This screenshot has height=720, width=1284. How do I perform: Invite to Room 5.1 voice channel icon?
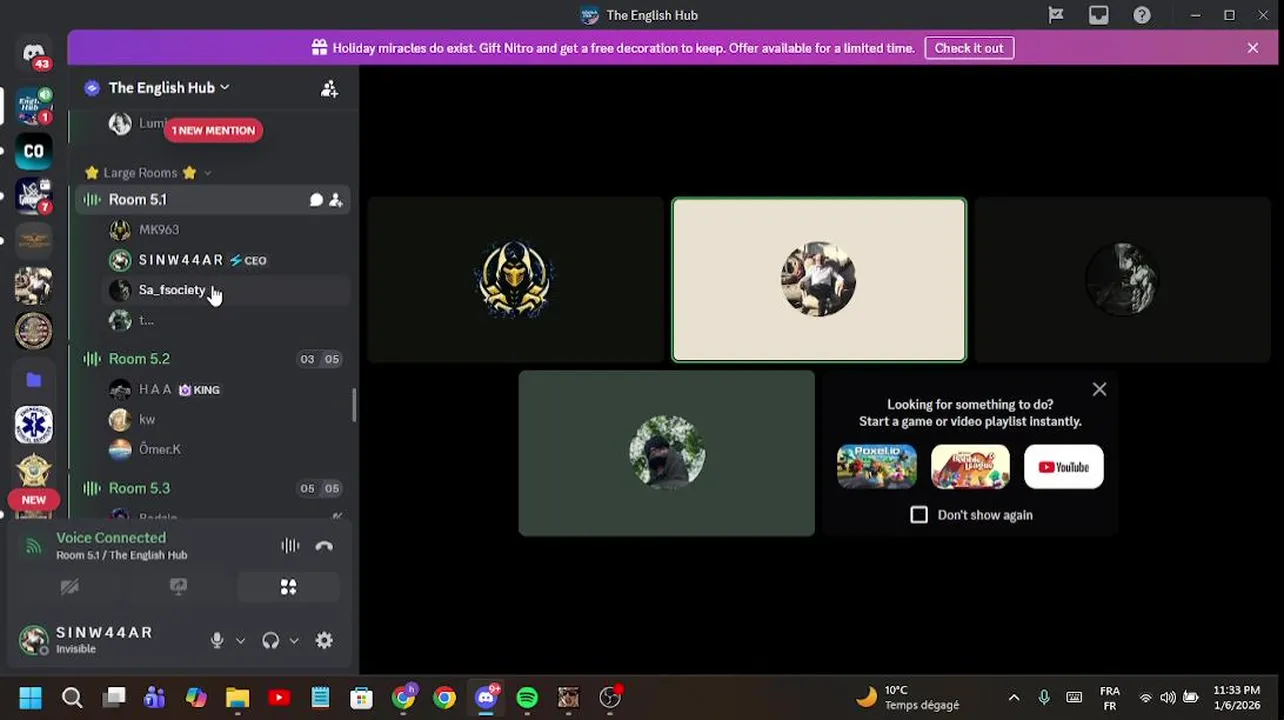(336, 200)
